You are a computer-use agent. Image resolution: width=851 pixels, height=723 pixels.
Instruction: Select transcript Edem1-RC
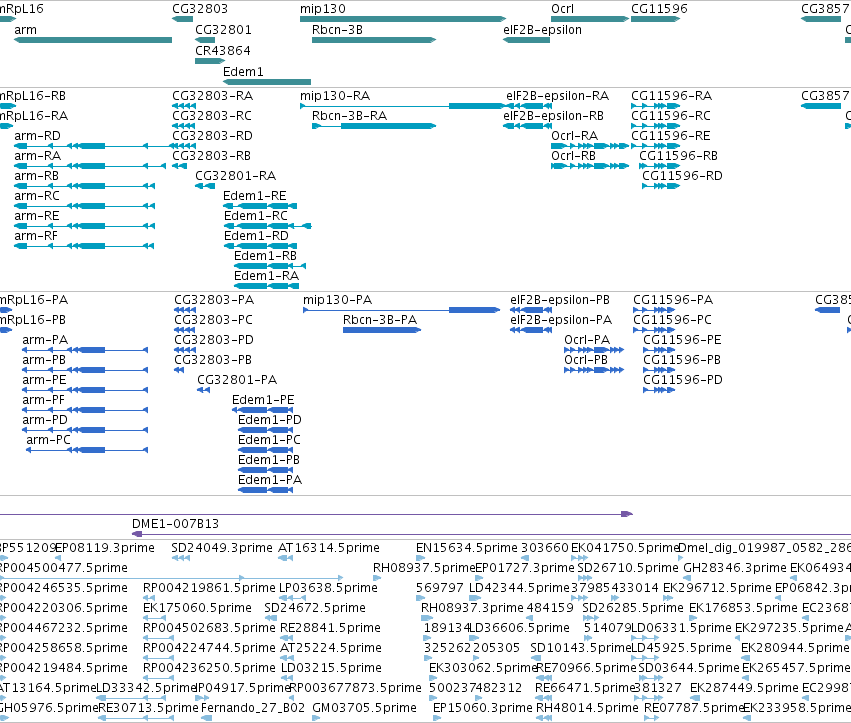click(268, 226)
